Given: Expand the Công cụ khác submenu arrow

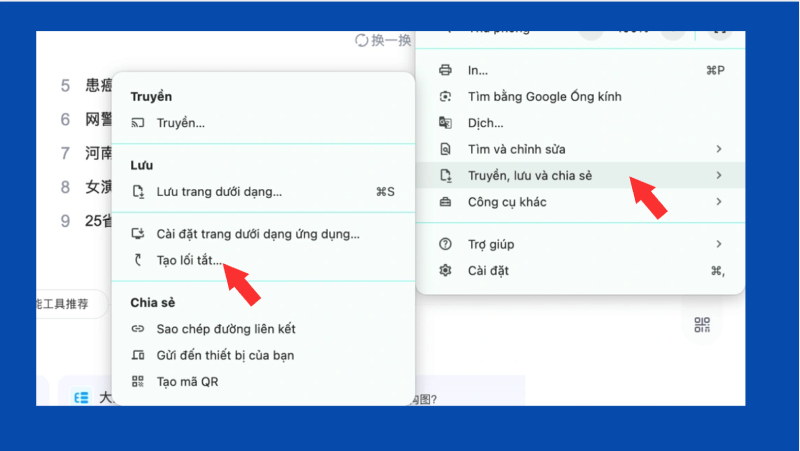Looking at the screenshot, I should pyautogui.click(x=719, y=202).
